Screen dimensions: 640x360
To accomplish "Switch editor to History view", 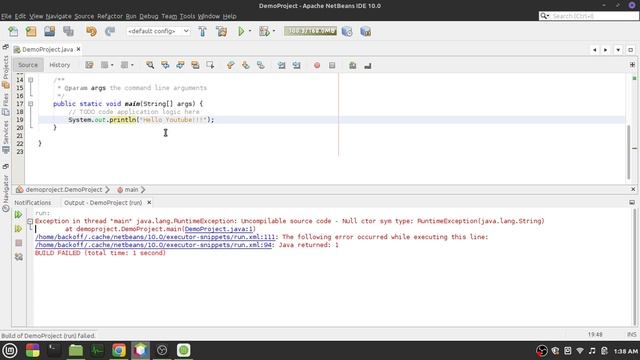I will click(x=60, y=65).
